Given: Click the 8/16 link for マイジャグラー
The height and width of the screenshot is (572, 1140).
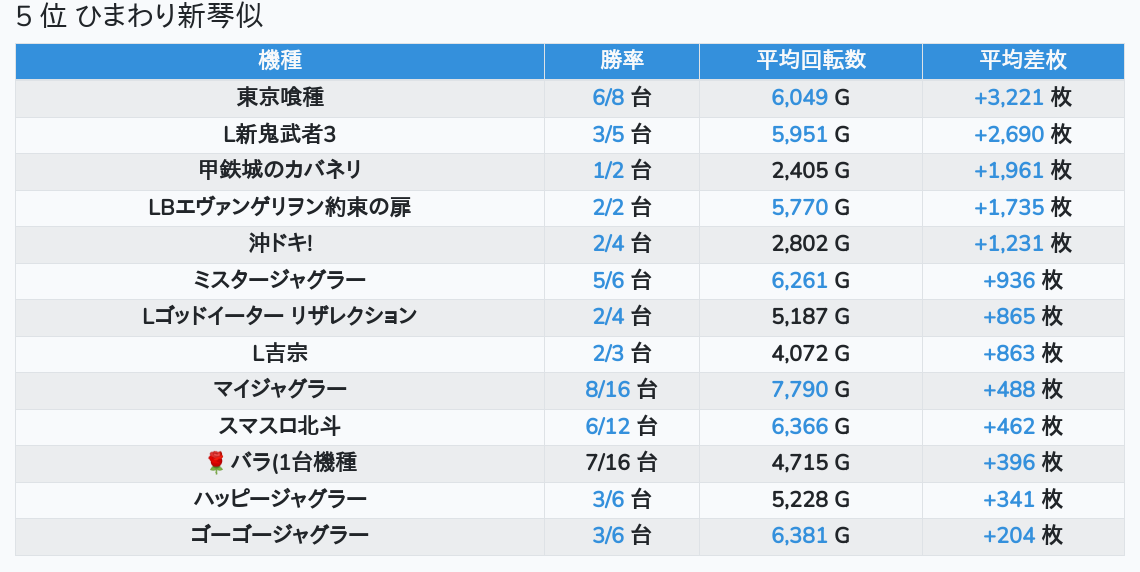Looking at the screenshot, I should tap(608, 390).
